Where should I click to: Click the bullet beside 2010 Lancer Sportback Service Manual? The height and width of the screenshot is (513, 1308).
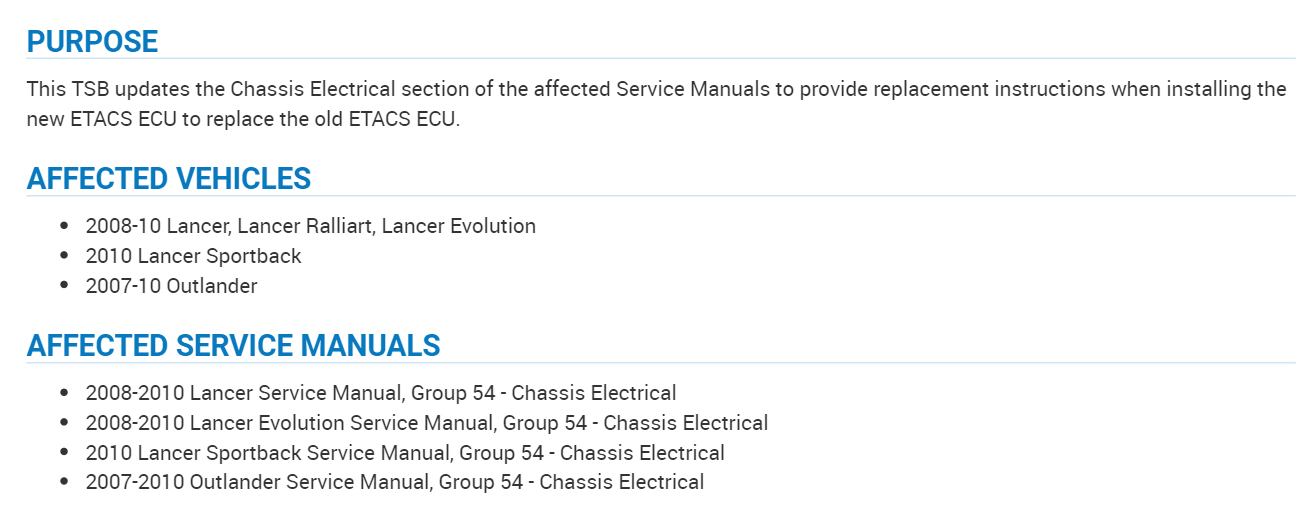tap(65, 453)
